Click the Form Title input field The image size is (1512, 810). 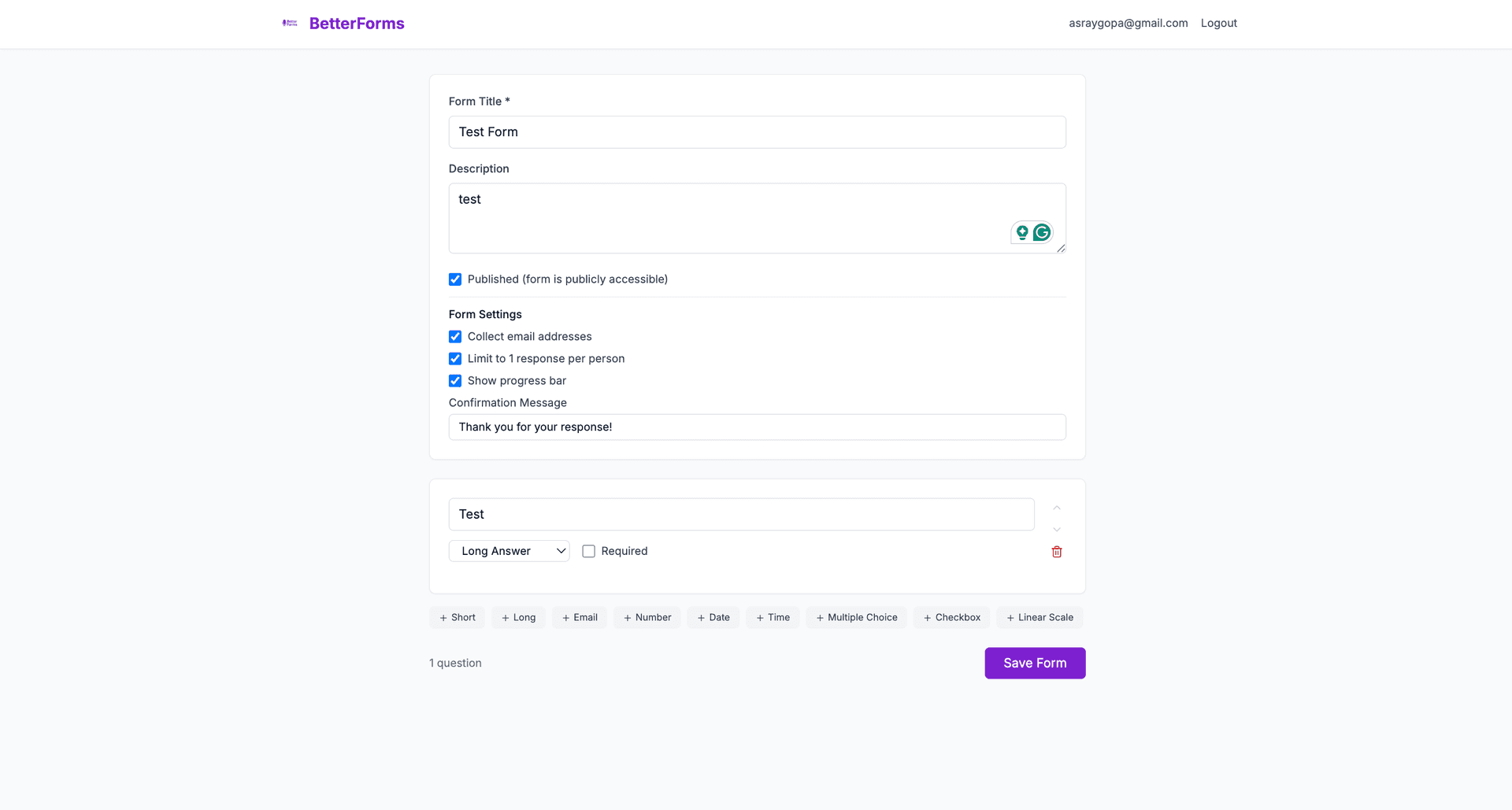(x=756, y=131)
